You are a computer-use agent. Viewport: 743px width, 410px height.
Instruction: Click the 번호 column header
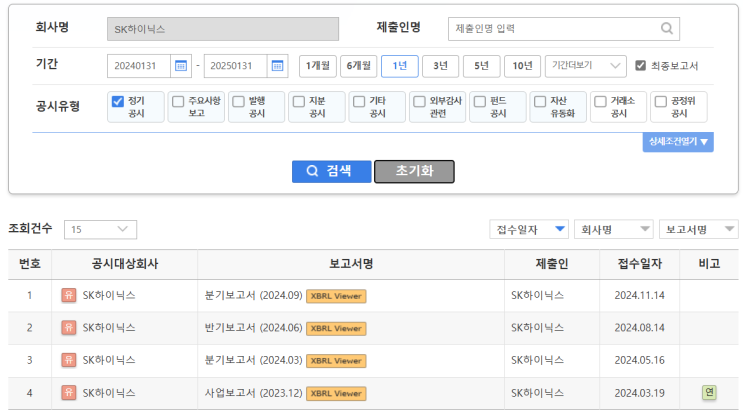coord(29,264)
